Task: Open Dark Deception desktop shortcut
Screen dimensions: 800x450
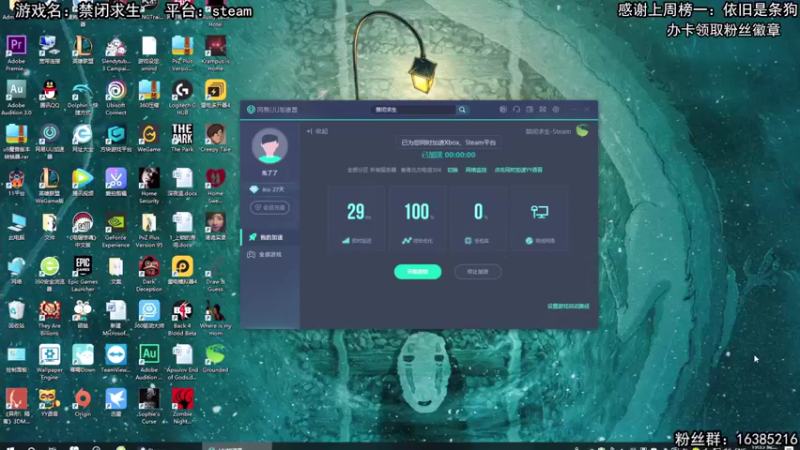Action: 149,274
